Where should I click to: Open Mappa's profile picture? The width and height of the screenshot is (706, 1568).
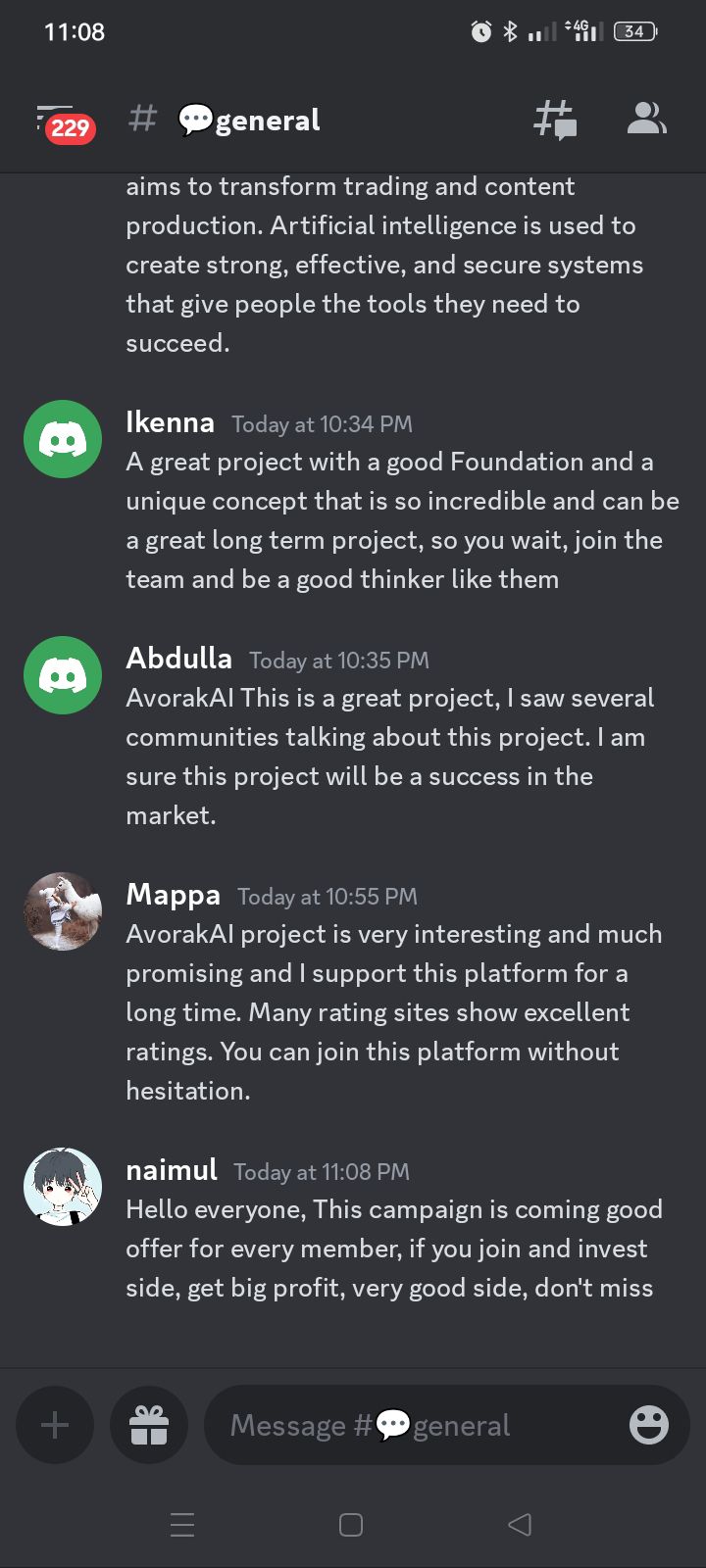pos(63,911)
